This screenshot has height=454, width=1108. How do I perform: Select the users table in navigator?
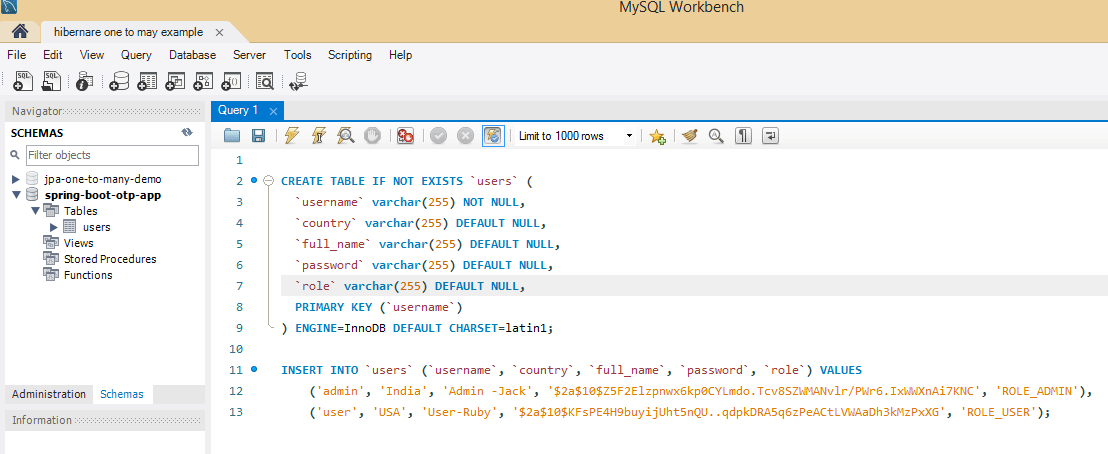point(96,227)
